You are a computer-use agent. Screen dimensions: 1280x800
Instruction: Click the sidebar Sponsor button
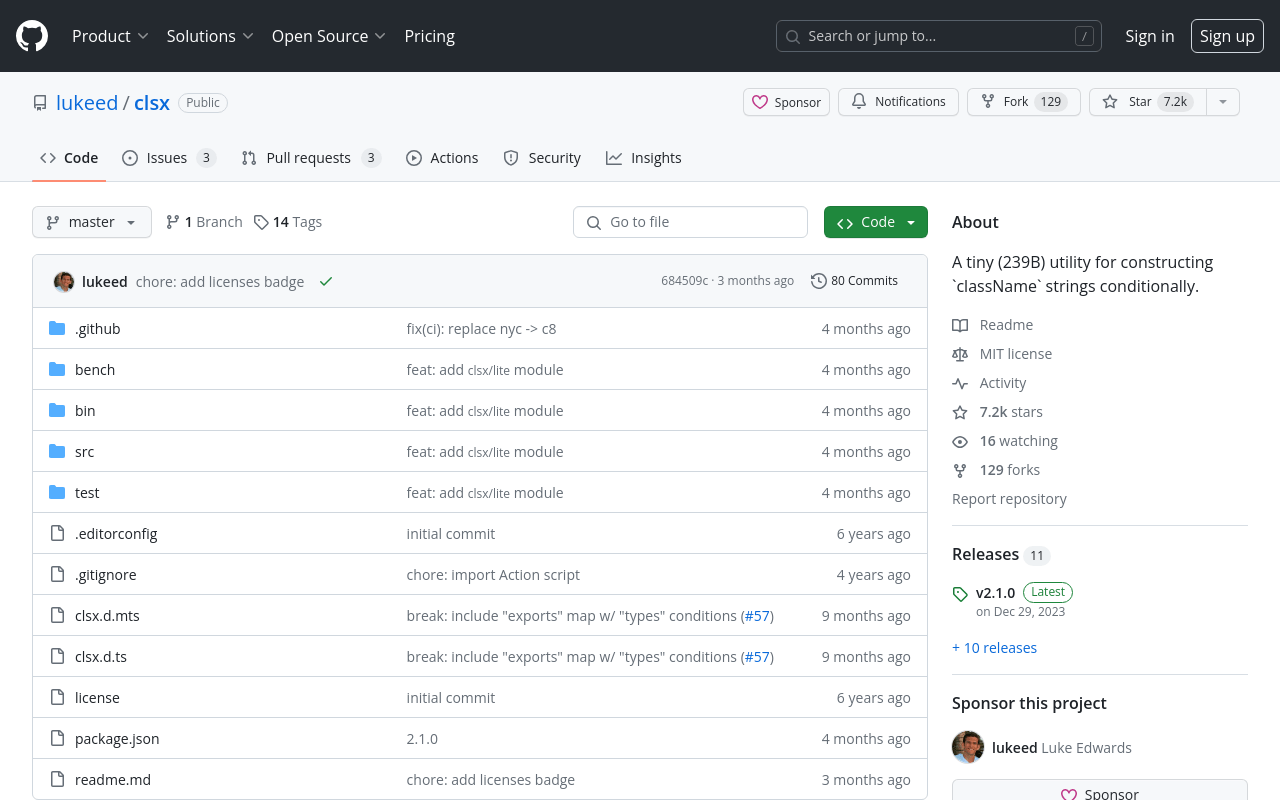(1100, 791)
